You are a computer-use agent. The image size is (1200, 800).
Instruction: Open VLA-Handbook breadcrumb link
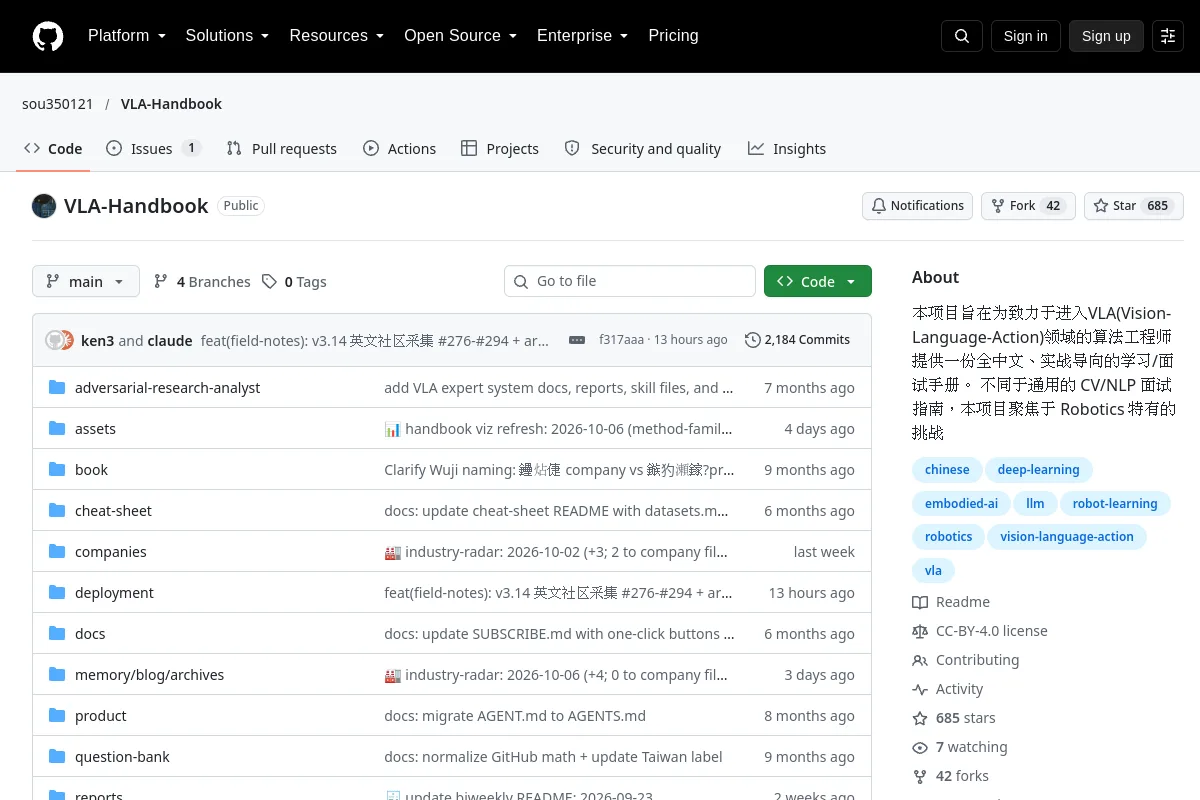tap(171, 104)
